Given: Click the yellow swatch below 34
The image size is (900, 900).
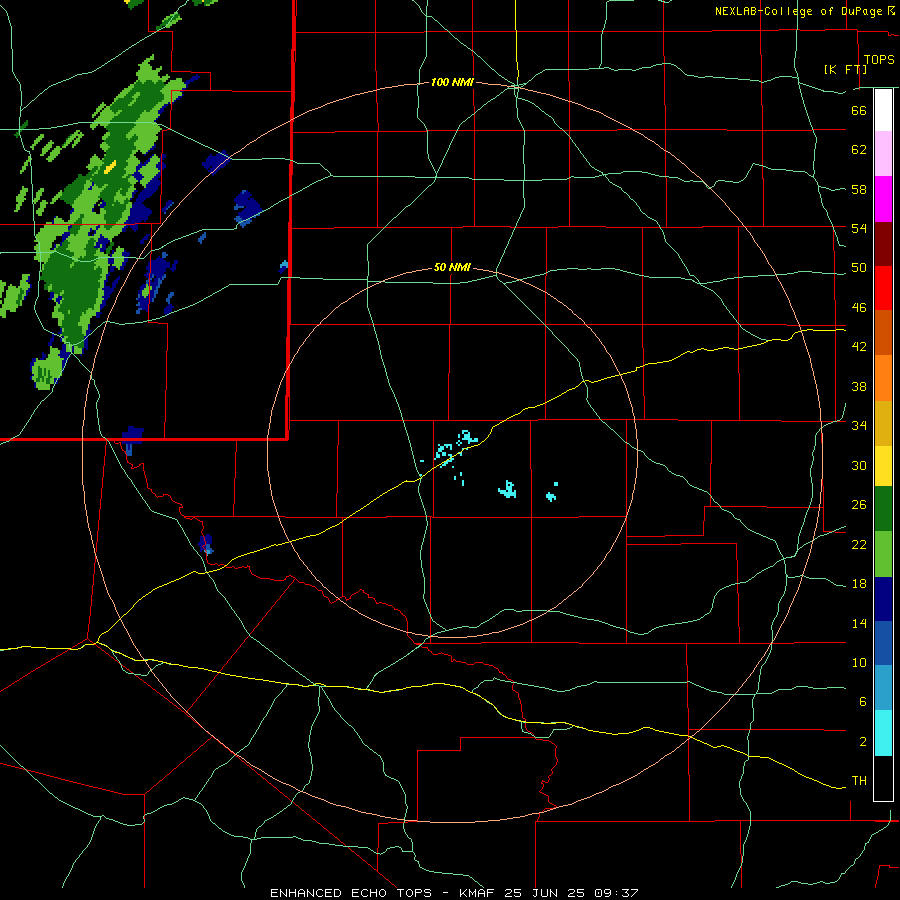Looking at the screenshot, I should click(x=883, y=466).
